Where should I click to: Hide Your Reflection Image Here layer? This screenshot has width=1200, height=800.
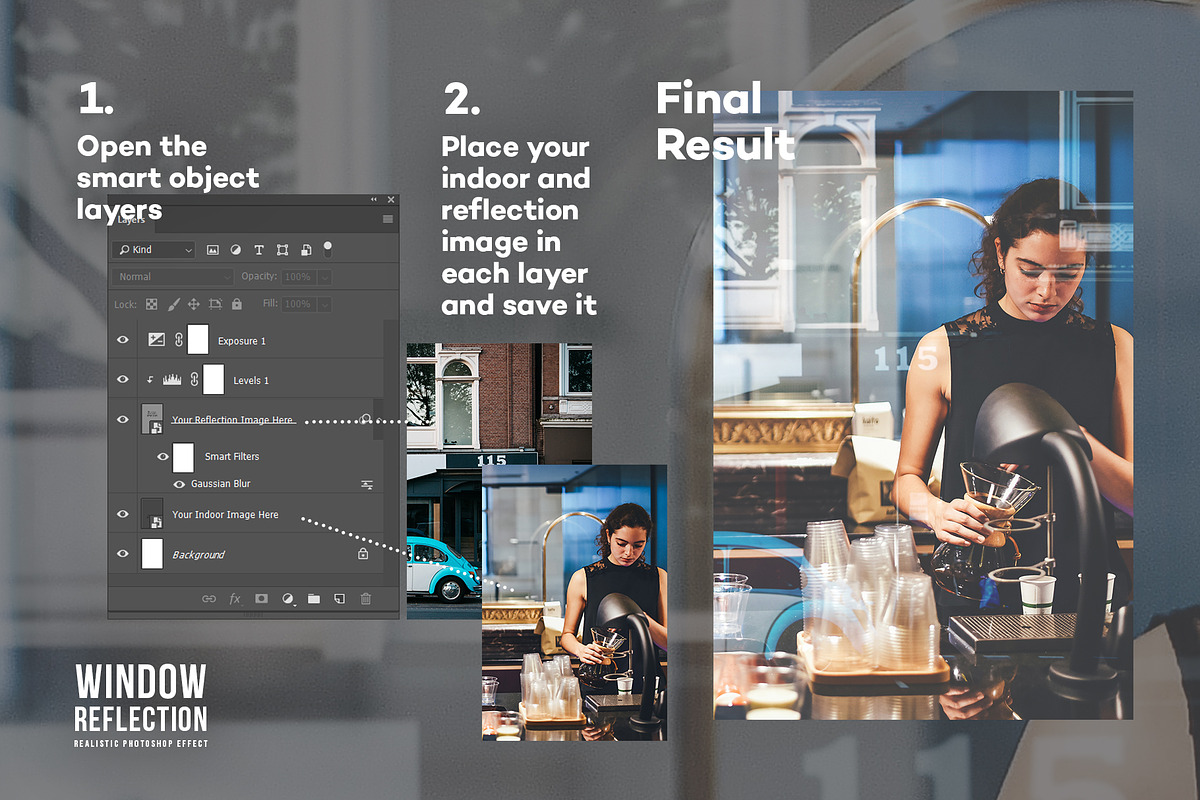(x=123, y=420)
